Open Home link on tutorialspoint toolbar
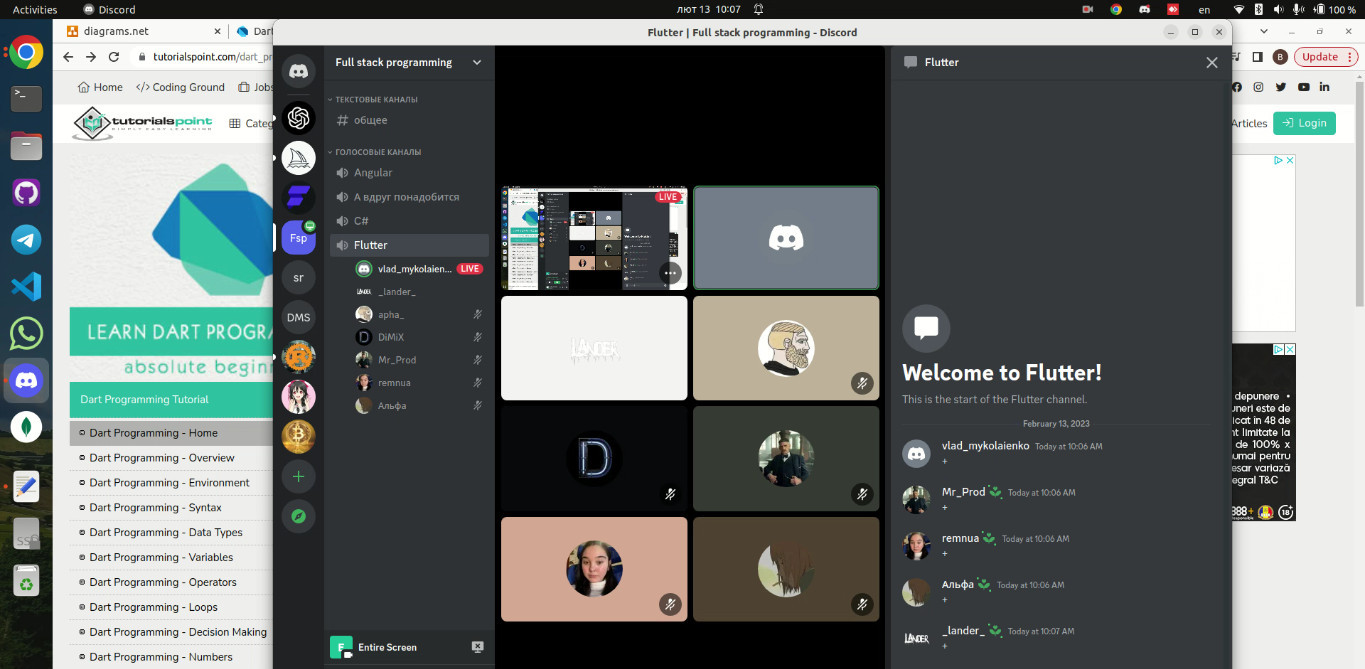 click(x=100, y=87)
